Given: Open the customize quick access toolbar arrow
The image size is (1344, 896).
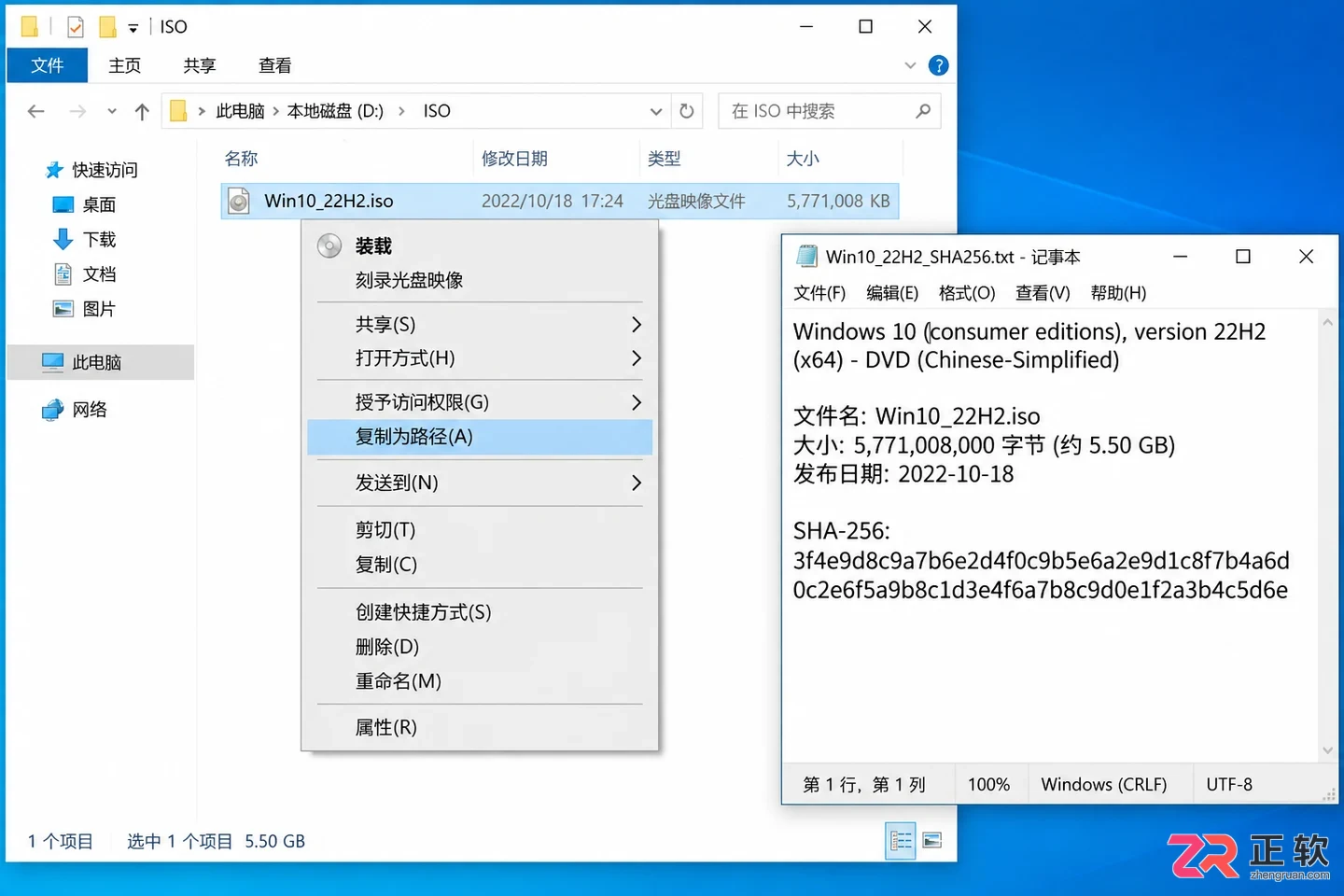Looking at the screenshot, I should [x=133, y=28].
